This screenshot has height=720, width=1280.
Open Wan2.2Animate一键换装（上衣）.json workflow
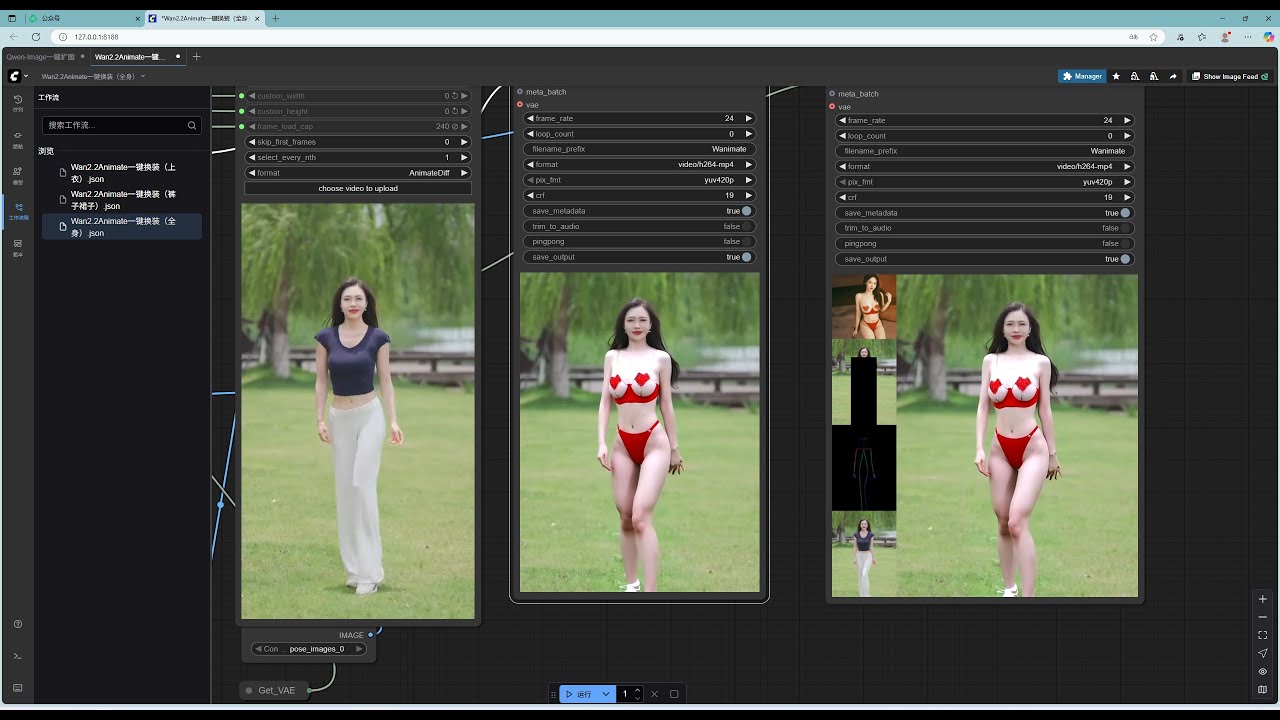tap(122, 173)
